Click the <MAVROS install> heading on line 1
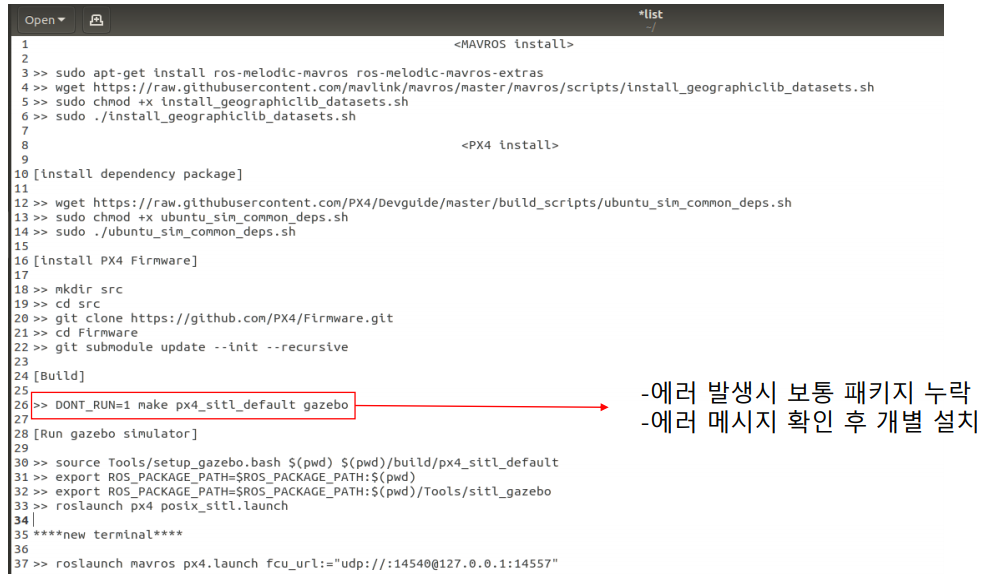989x578 pixels. [513, 44]
